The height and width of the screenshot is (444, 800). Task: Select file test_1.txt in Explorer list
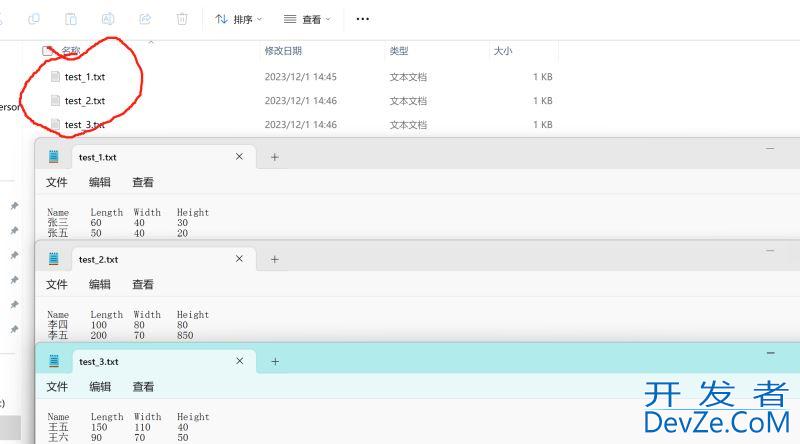coord(85,77)
